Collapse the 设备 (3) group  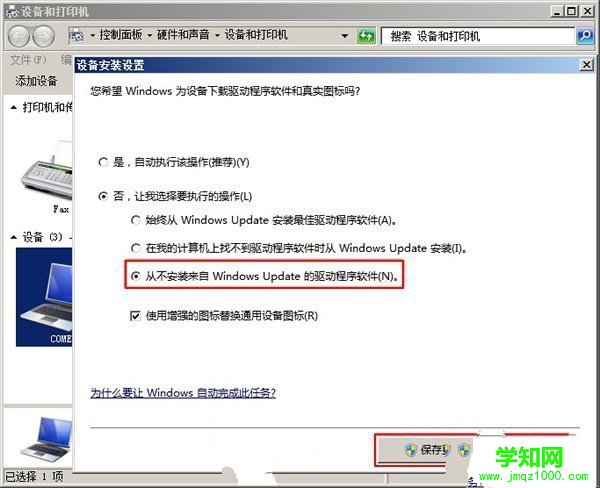[14, 237]
